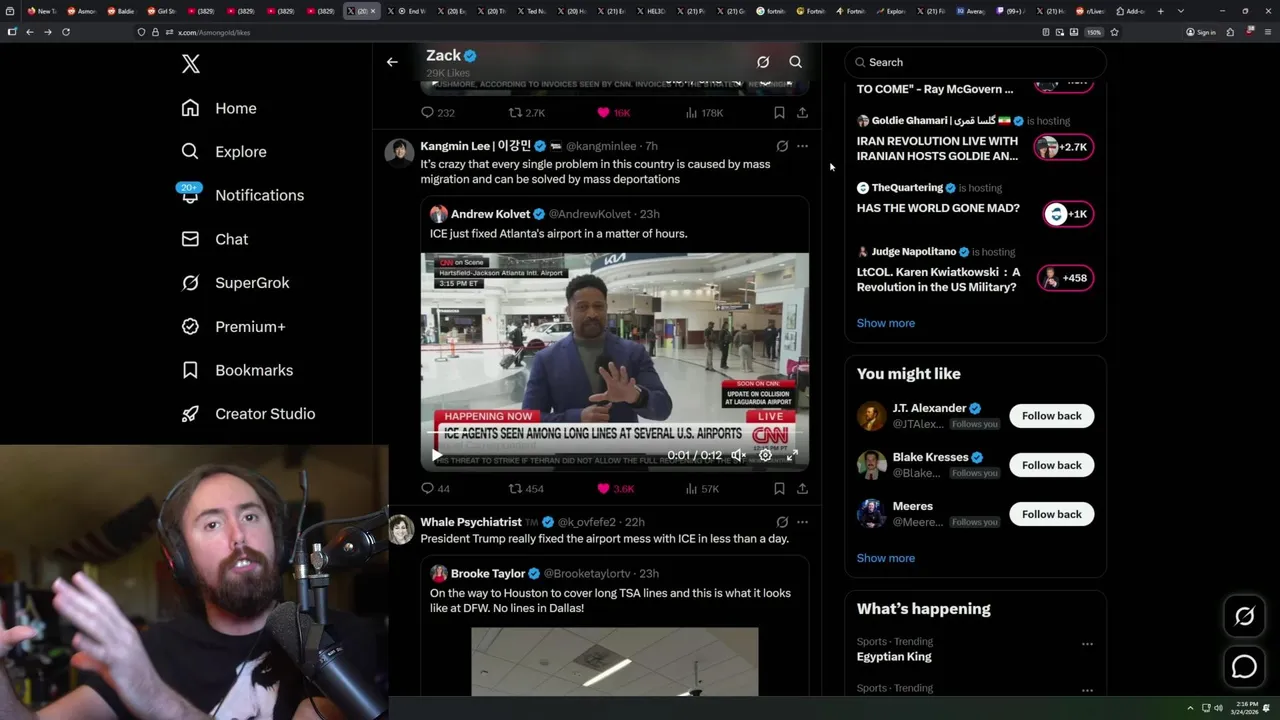Open Notifications in the sidebar
This screenshot has height=720, width=1280.
(242, 195)
